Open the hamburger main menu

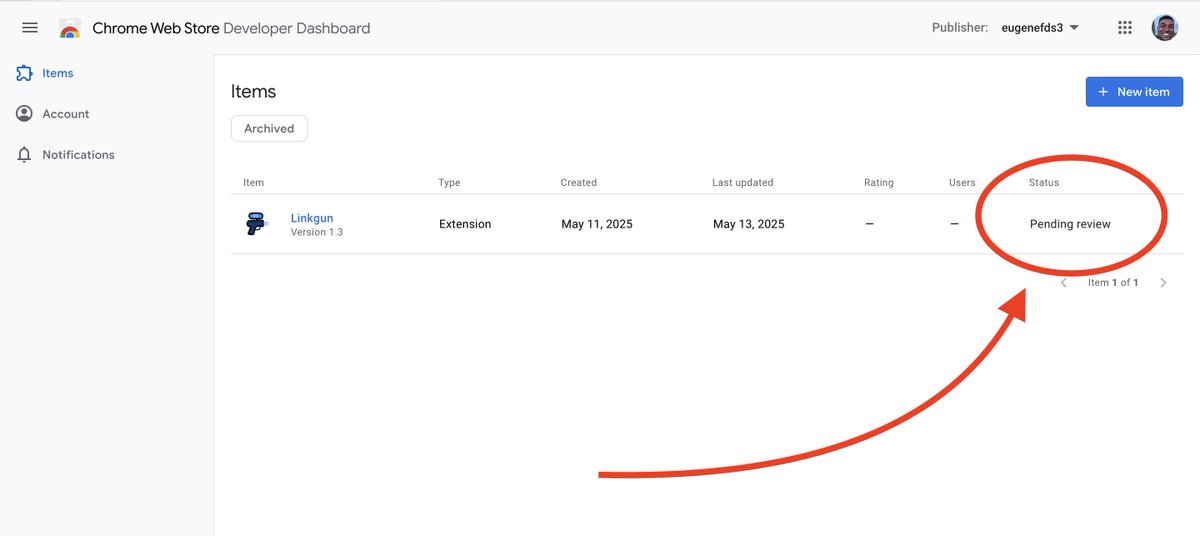(30, 28)
